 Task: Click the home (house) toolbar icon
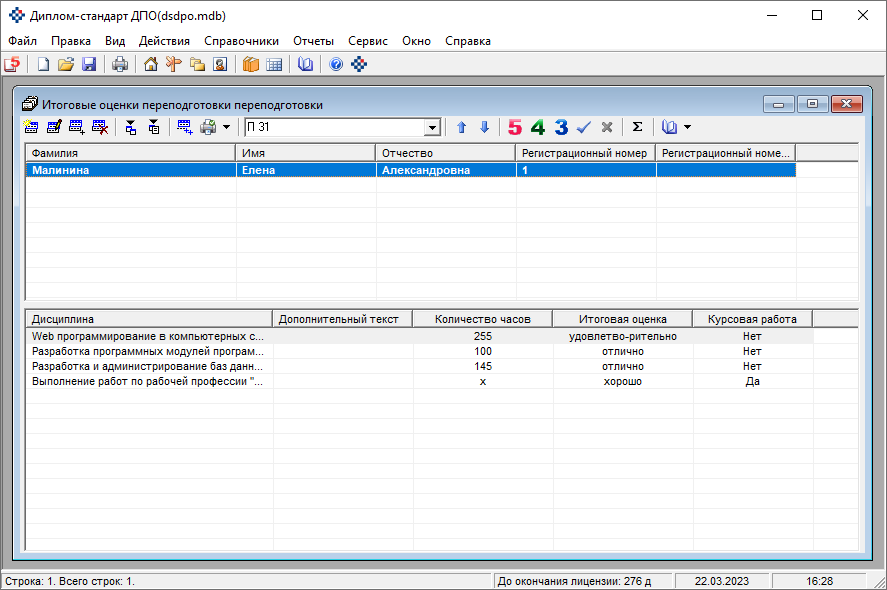pos(151,65)
